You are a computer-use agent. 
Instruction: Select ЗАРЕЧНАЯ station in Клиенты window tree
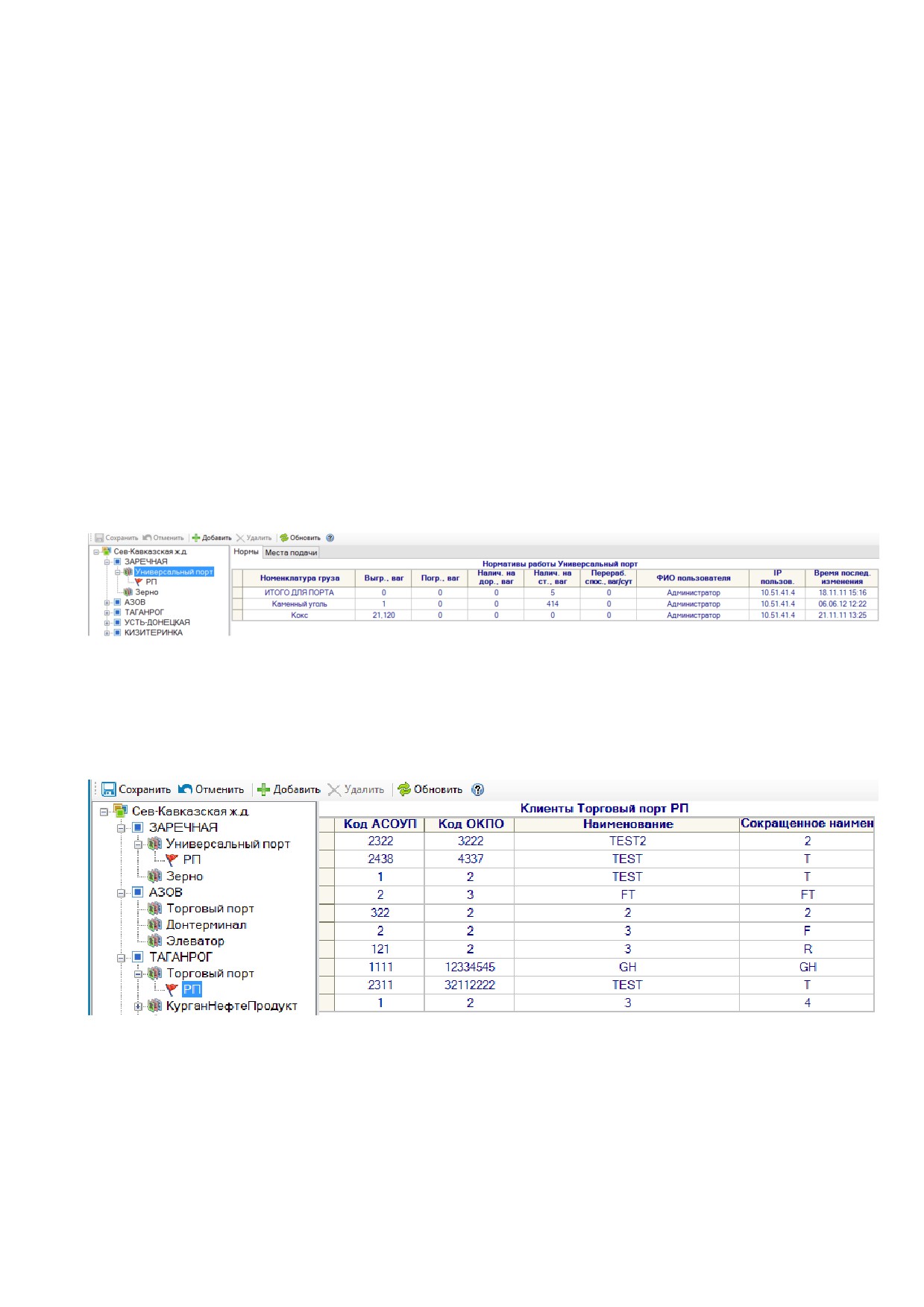tap(183, 827)
